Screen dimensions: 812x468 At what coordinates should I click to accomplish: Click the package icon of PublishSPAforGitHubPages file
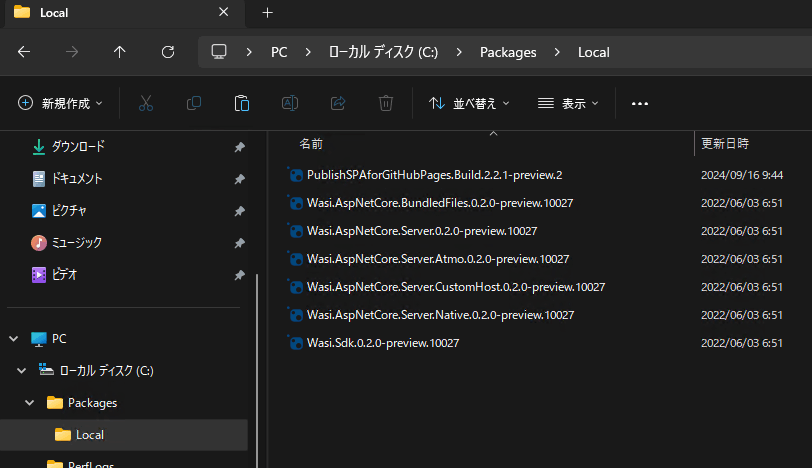[x=295, y=175]
